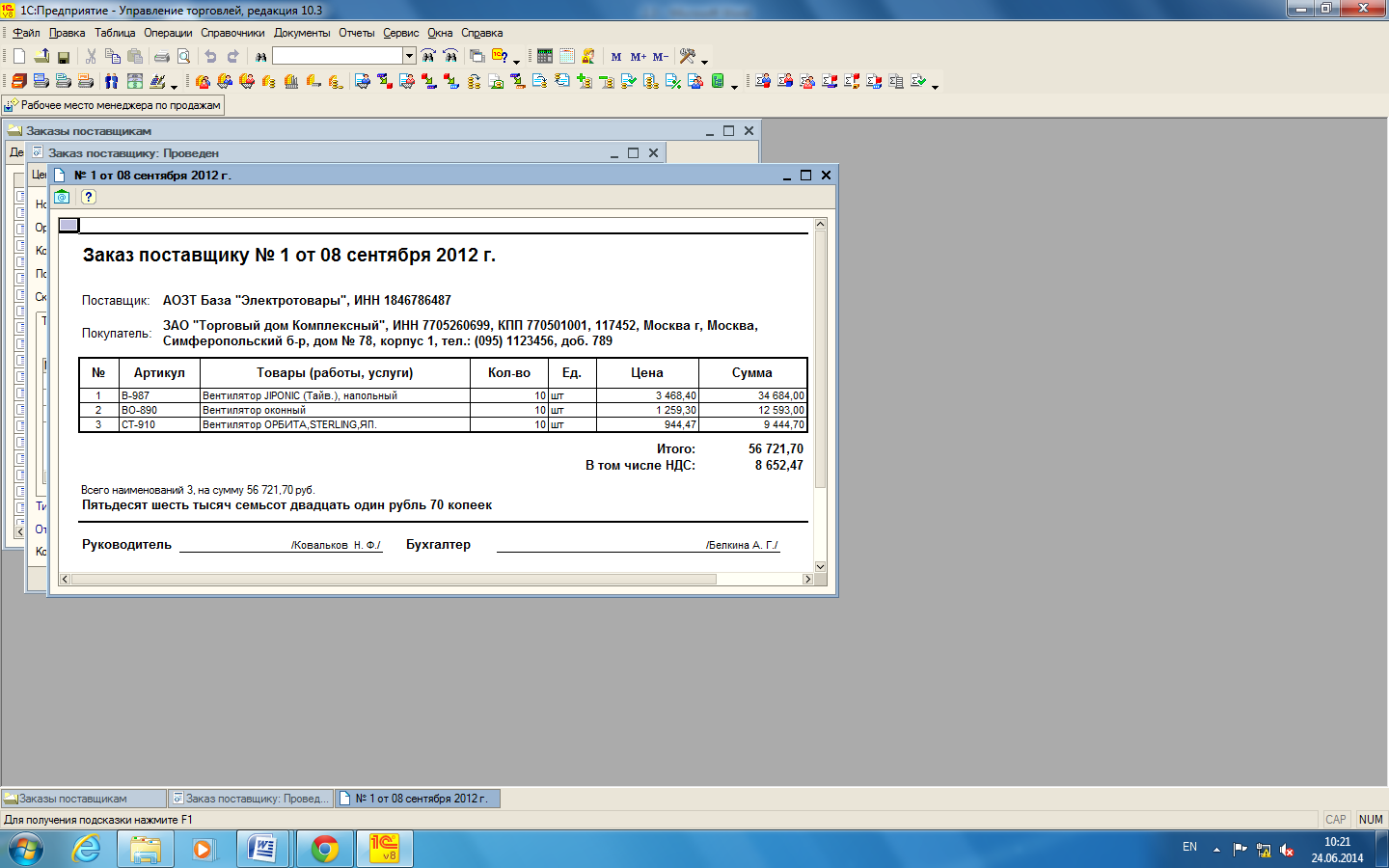Click the Redo arrow icon
Image resolution: width=1389 pixels, height=868 pixels.
[x=232, y=56]
